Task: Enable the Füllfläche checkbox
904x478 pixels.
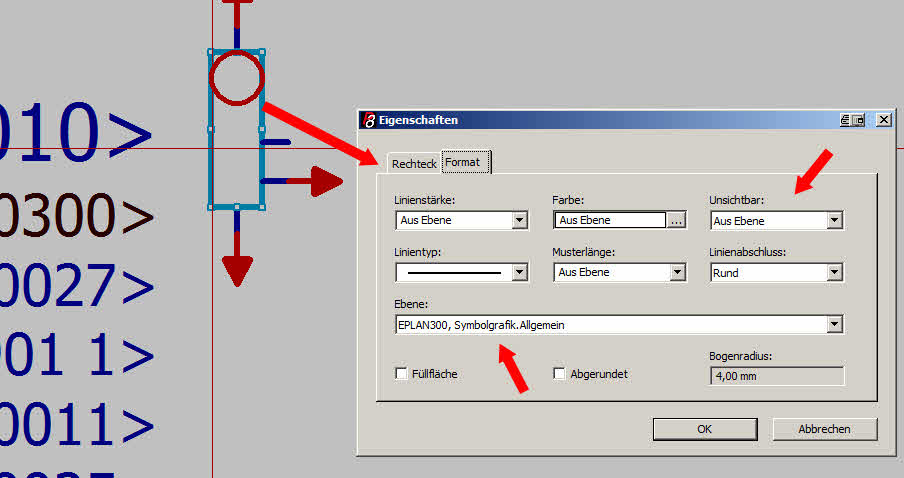Action: [x=401, y=374]
